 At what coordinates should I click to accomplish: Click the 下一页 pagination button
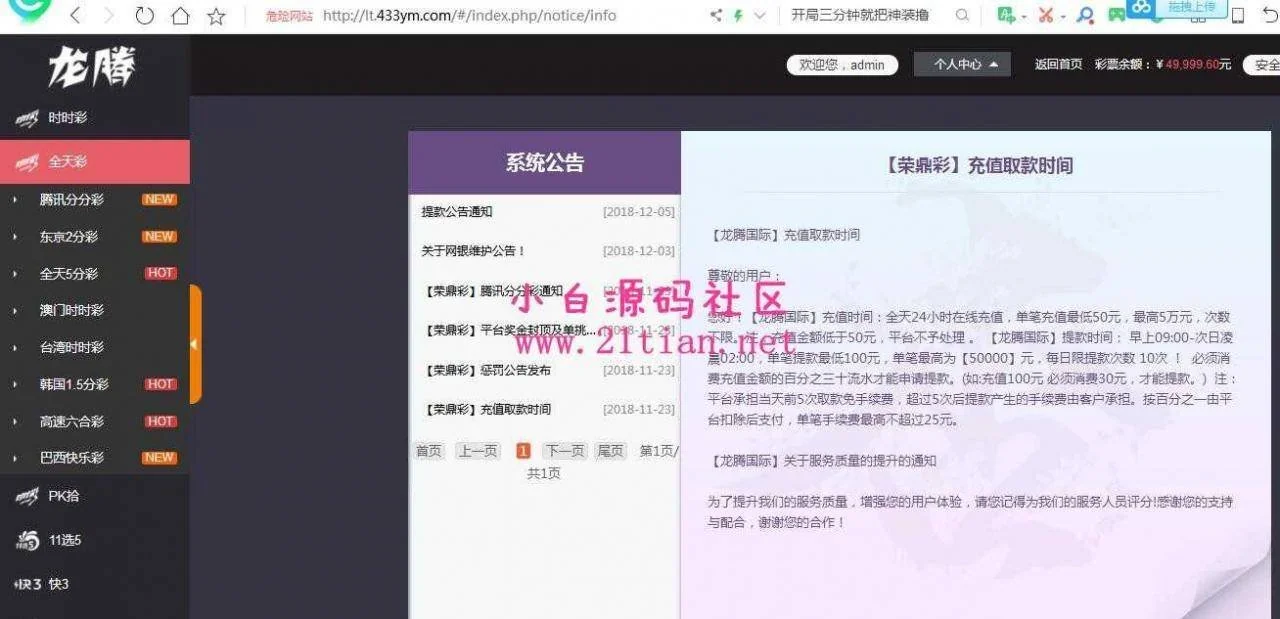click(x=565, y=451)
